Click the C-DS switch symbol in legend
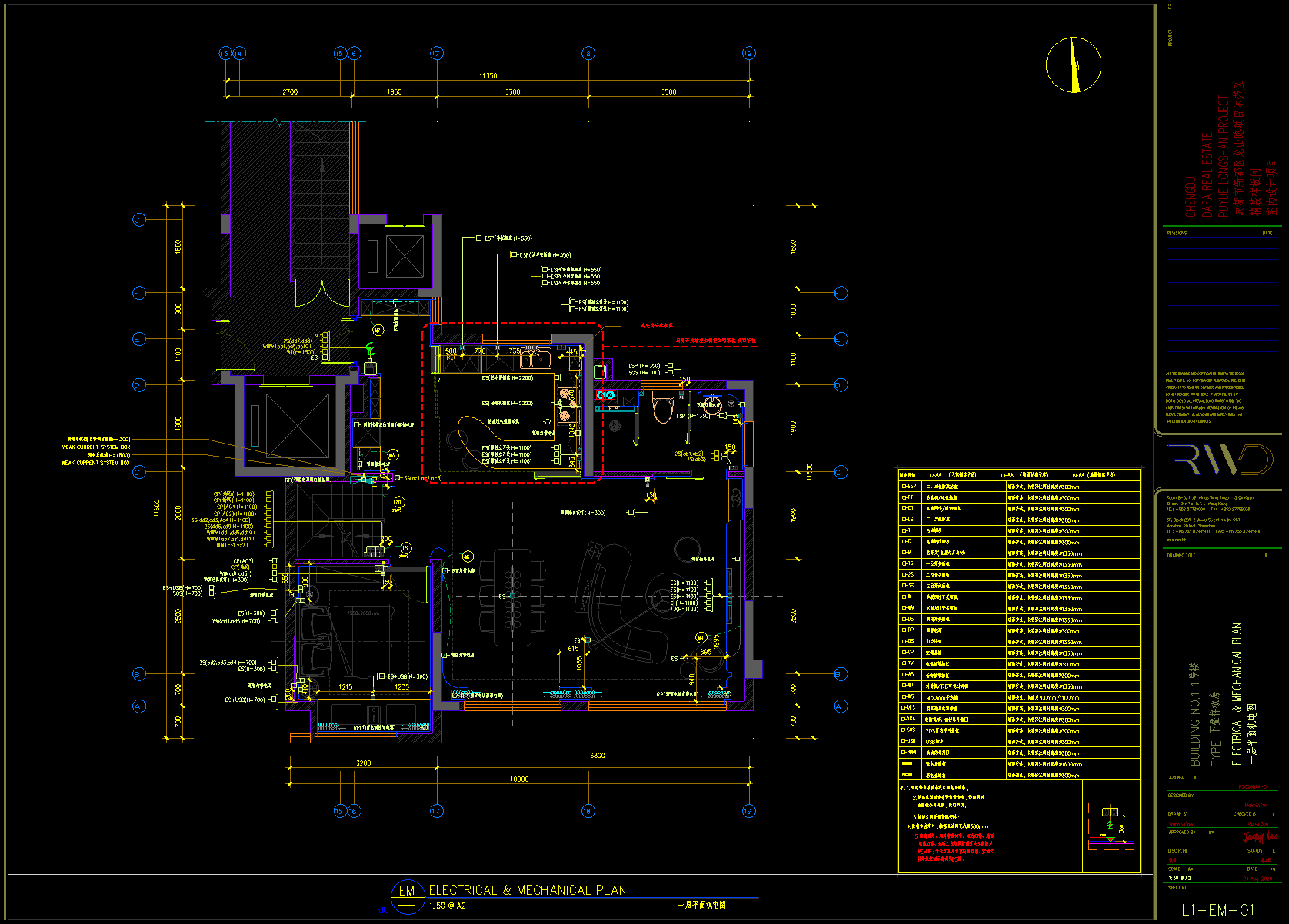This screenshot has width=1289, height=924. tap(908, 619)
